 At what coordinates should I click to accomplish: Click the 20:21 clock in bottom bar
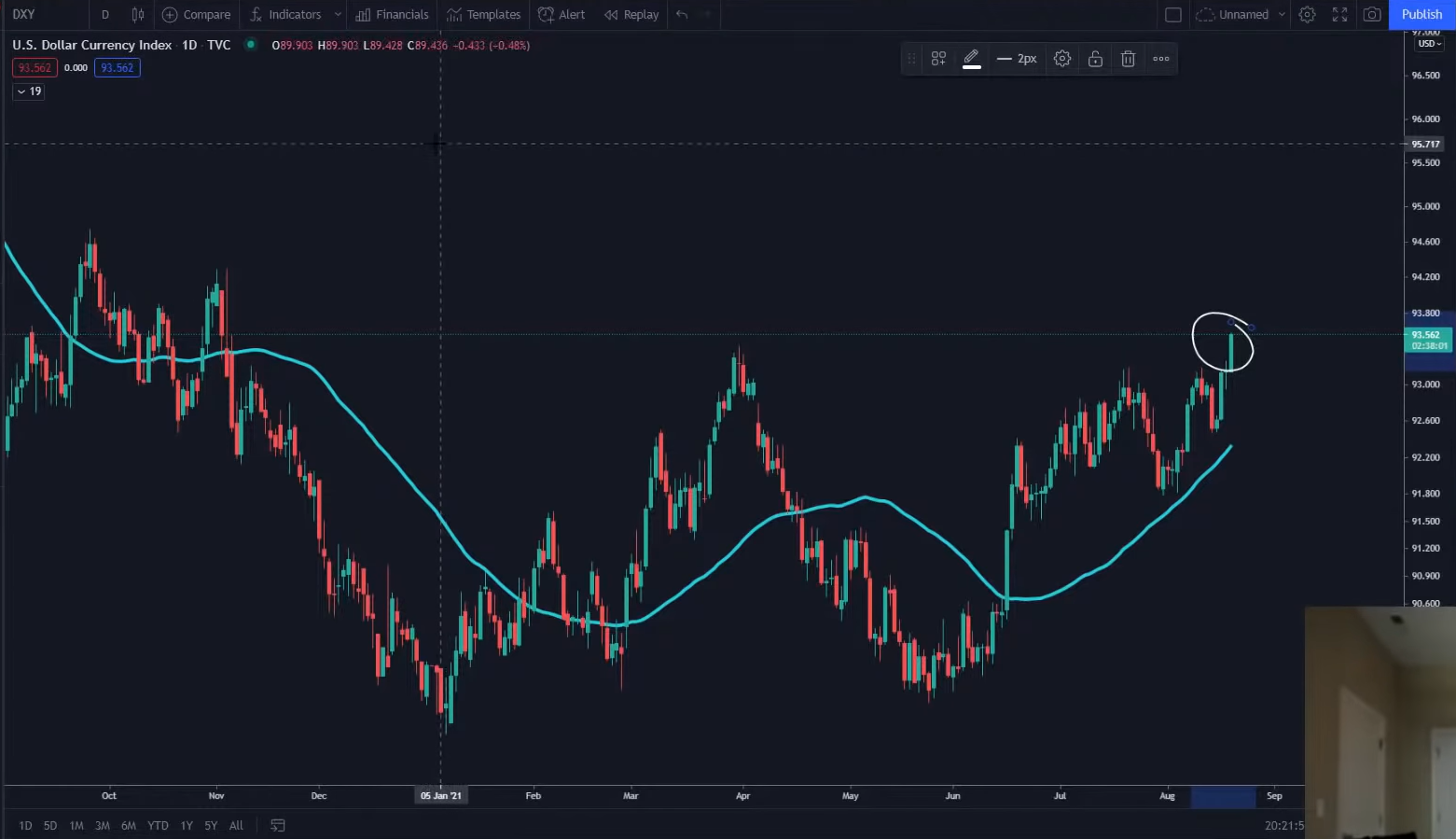point(1284,825)
